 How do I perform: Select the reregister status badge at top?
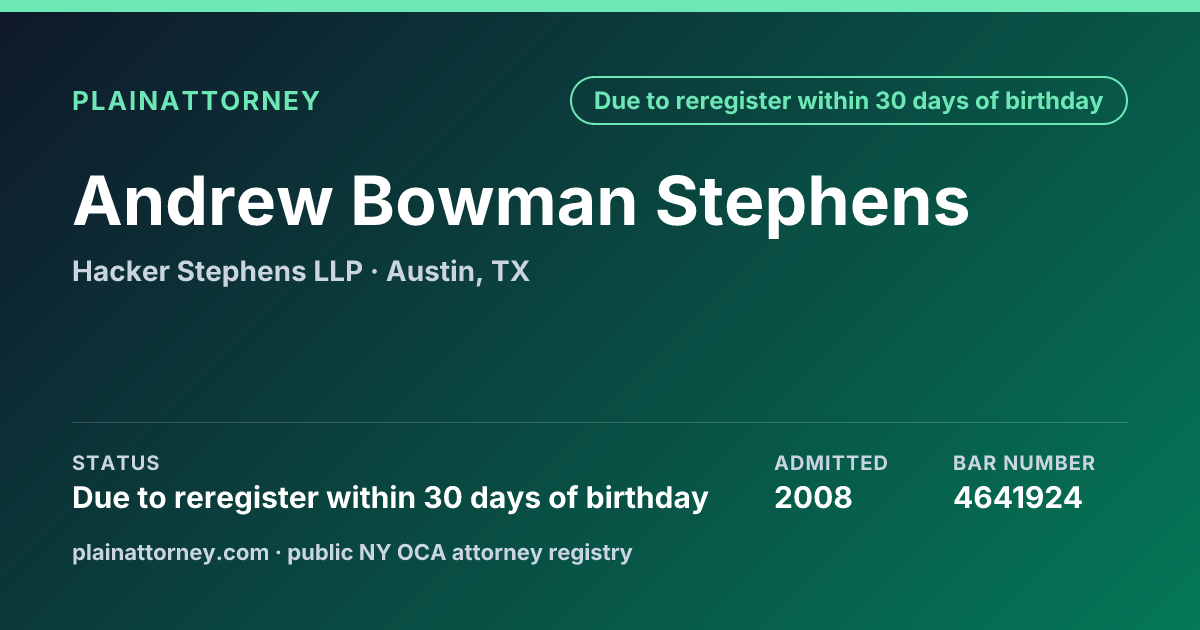[x=849, y=101]
